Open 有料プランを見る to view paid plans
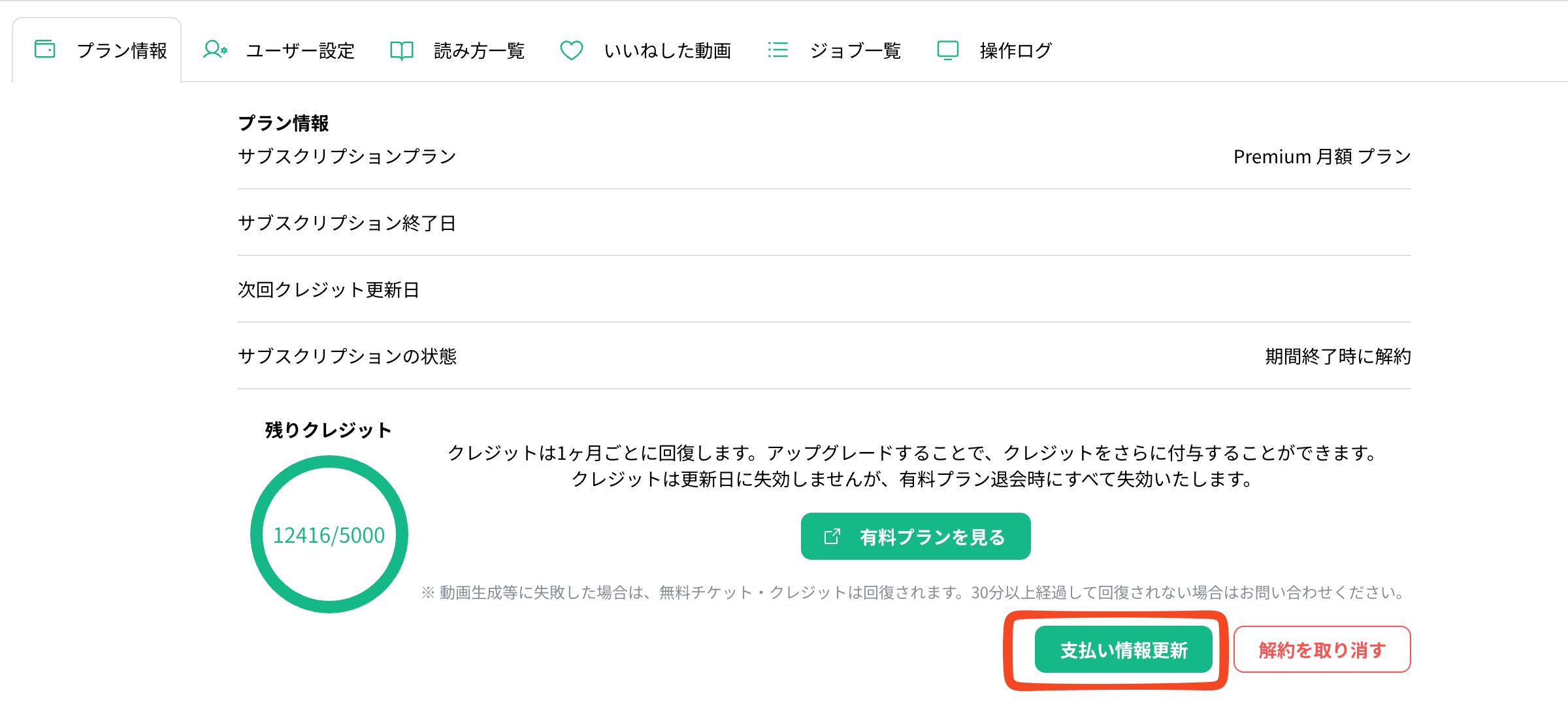Viewport: 1568px width, 725px height. click(915, 536)
